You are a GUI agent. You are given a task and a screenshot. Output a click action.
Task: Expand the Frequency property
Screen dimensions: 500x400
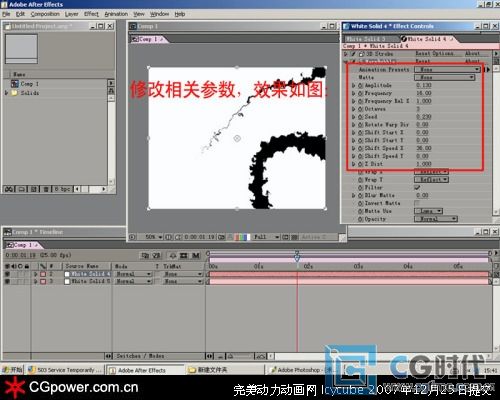354,93
